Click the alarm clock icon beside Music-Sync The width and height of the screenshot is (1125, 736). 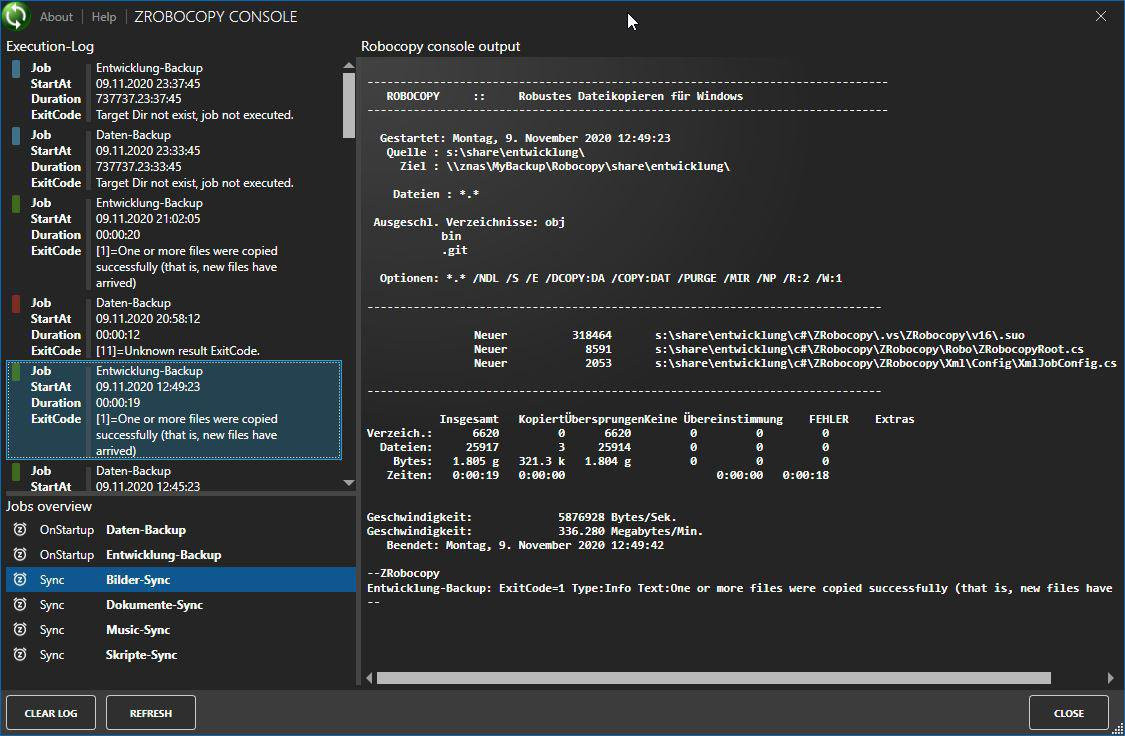coord(20,630)
